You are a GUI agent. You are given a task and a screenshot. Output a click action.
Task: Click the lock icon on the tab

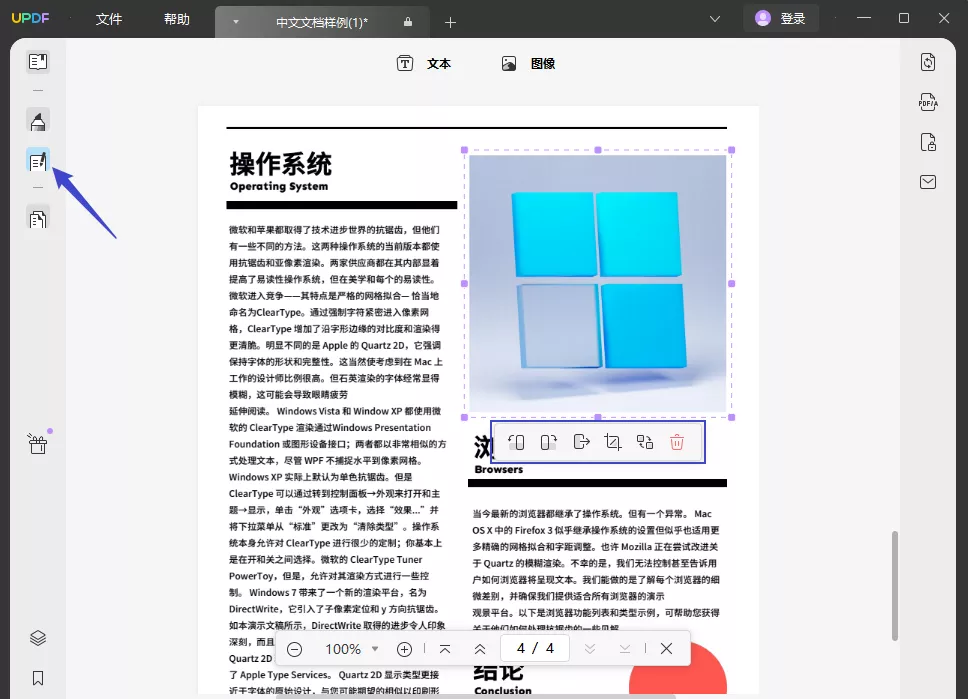pos(407,22)
